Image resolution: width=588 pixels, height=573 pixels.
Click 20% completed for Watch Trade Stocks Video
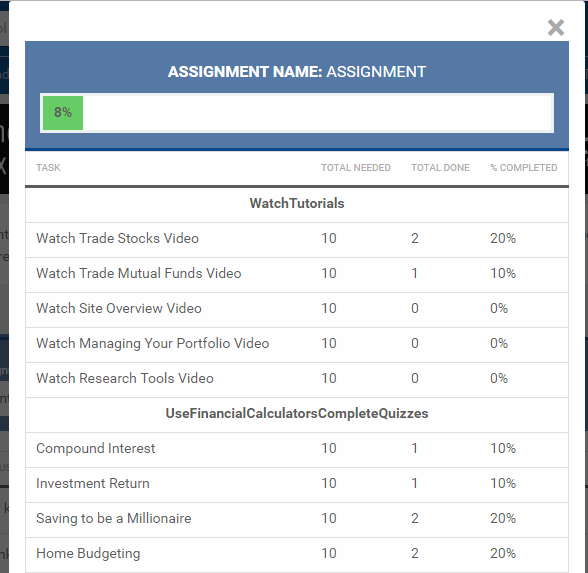point(503,238)
